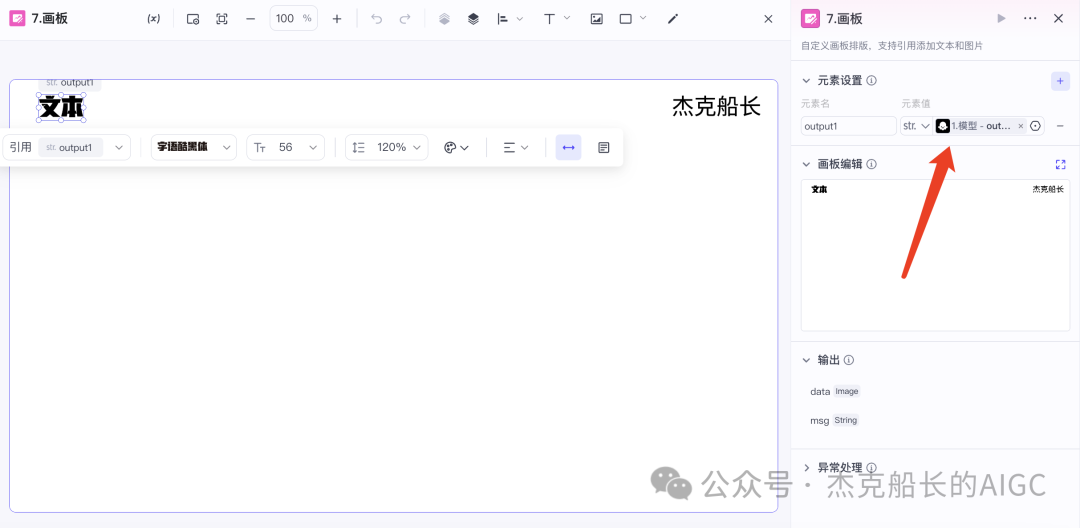Open the shape tool dropdown

click(x=633, y=19)
